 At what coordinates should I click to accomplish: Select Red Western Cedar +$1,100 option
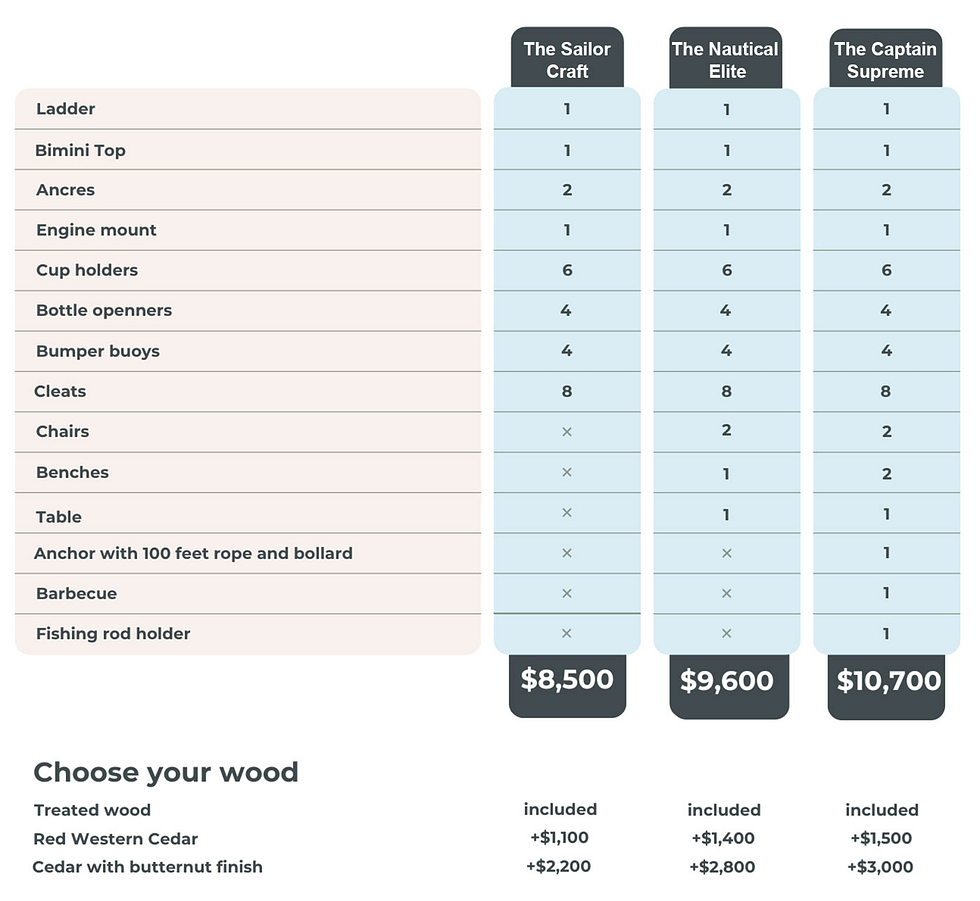click(x=559, y=837)
